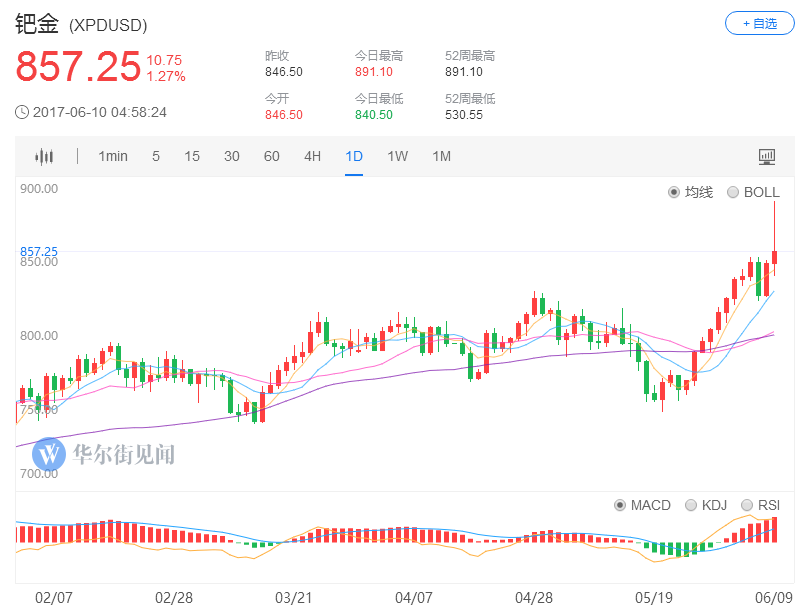Image resolution: width=807 pixels, height=615 pixels.
Task: Open the fullscreen chart display icon
Action: click(767, 156)
